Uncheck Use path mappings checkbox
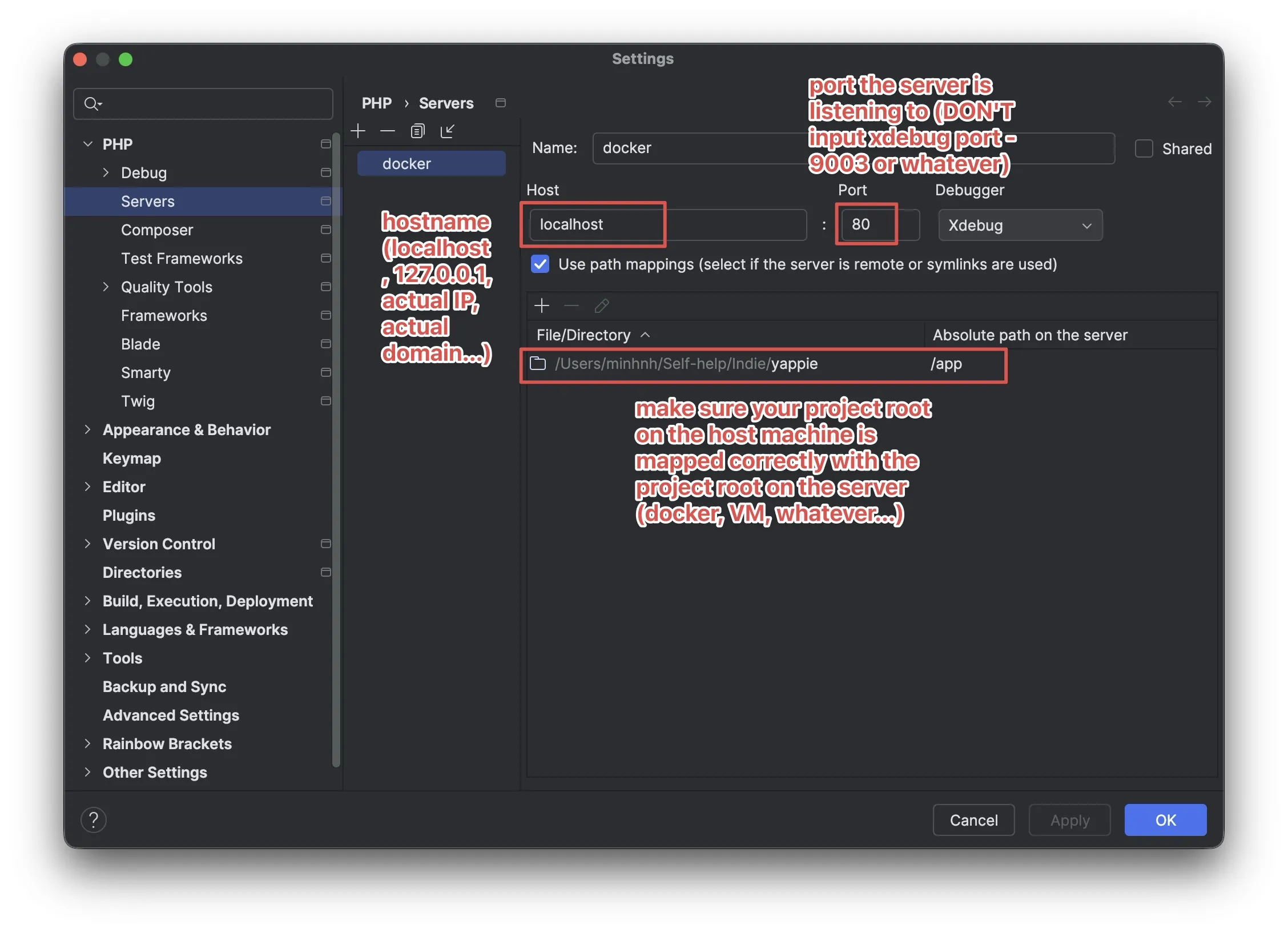 click(540, 264)
